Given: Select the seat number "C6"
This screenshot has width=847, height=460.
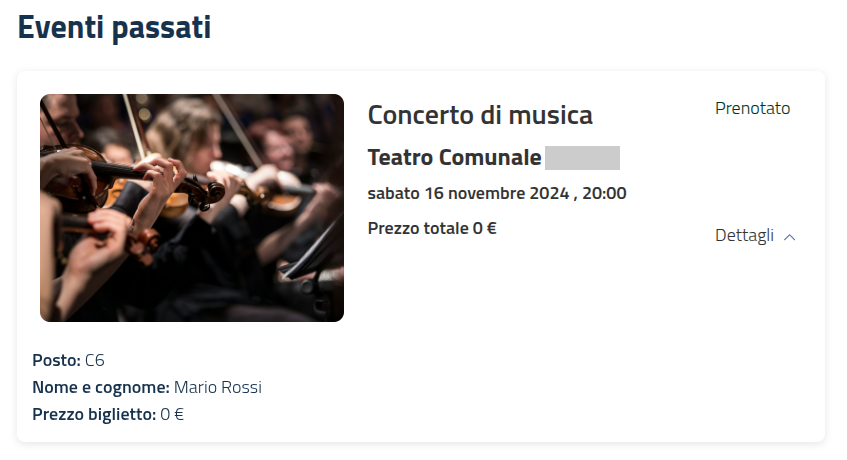Looking at the screenshot, I should click(x=95, y=360).
